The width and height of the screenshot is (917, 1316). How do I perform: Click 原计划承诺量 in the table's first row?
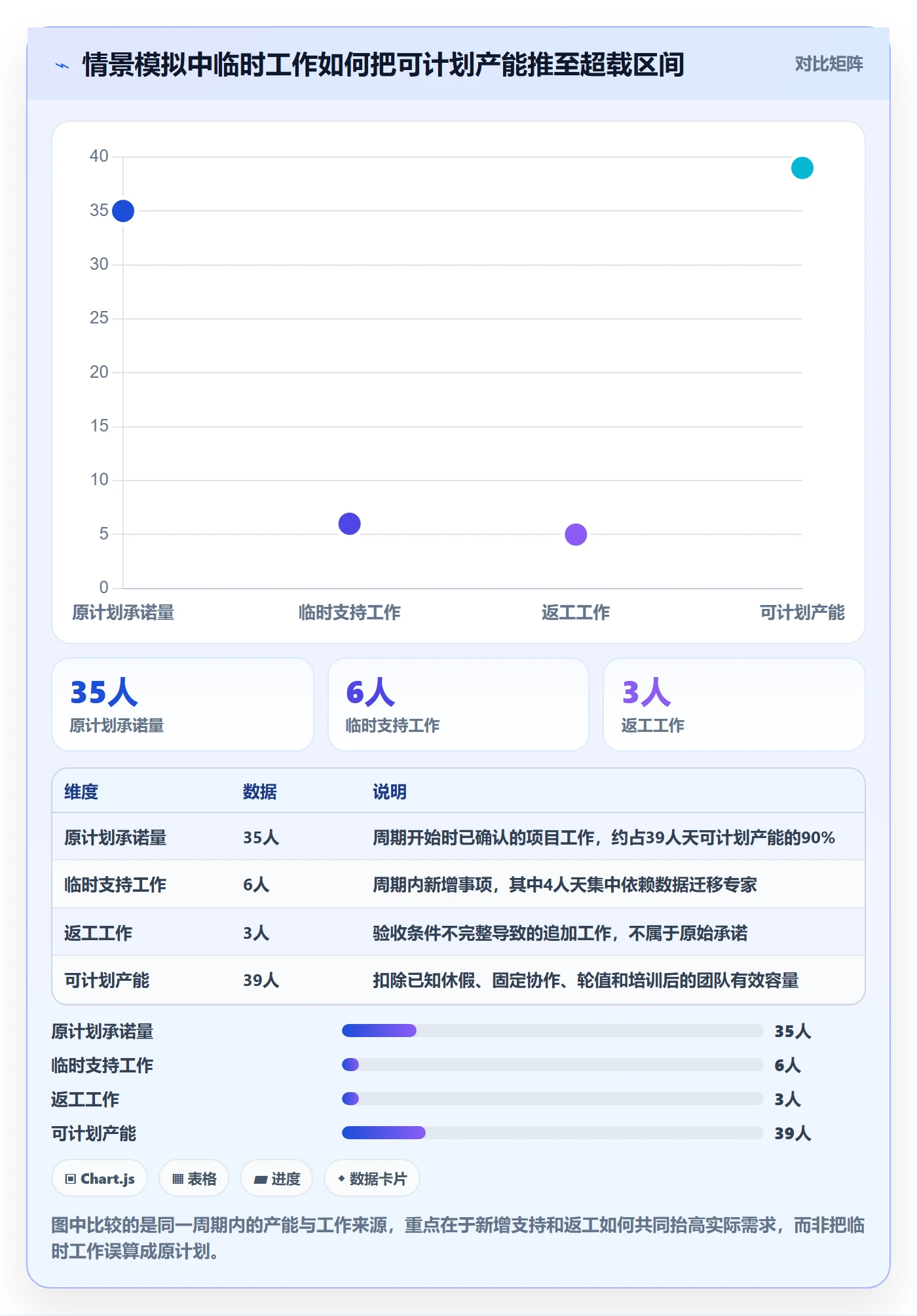[115, 837]
